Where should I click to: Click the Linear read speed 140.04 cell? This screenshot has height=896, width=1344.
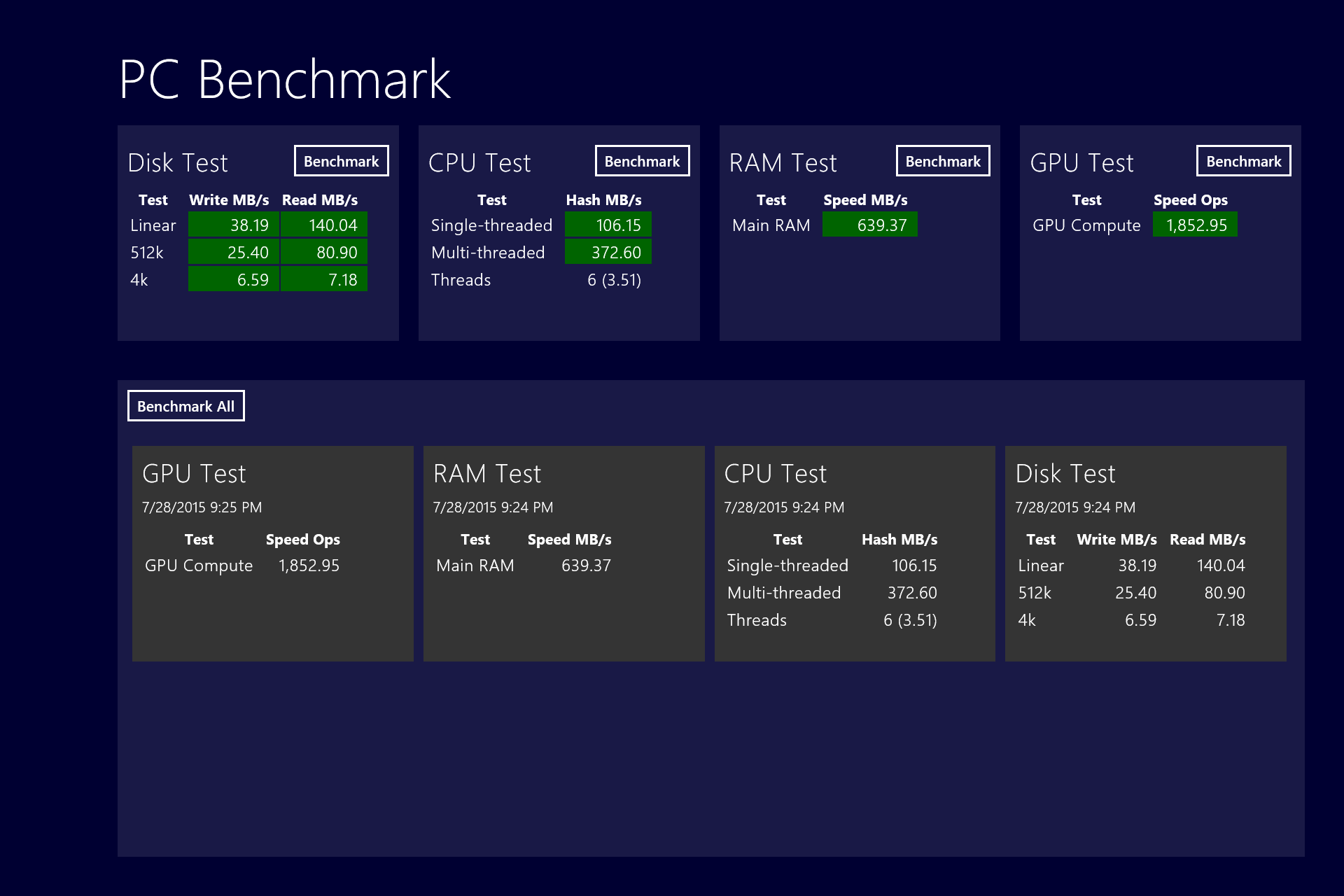(x=324, y=225)
